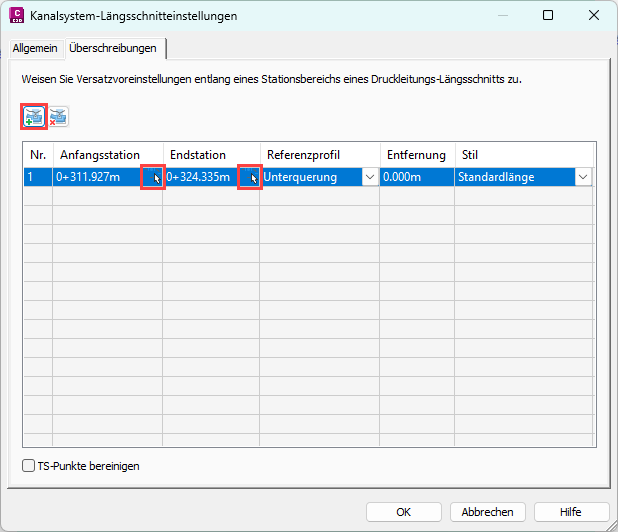Click the Nr. column header
Screen dimensions: 618x532
point(38,155)
